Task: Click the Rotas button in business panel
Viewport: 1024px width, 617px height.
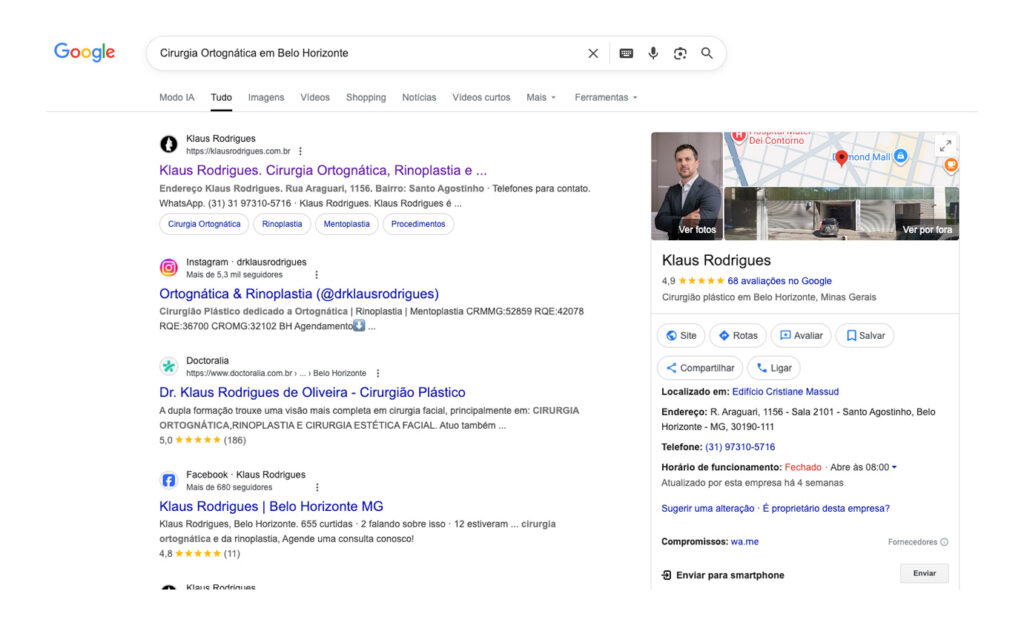Action: click(x=737, y=335)
